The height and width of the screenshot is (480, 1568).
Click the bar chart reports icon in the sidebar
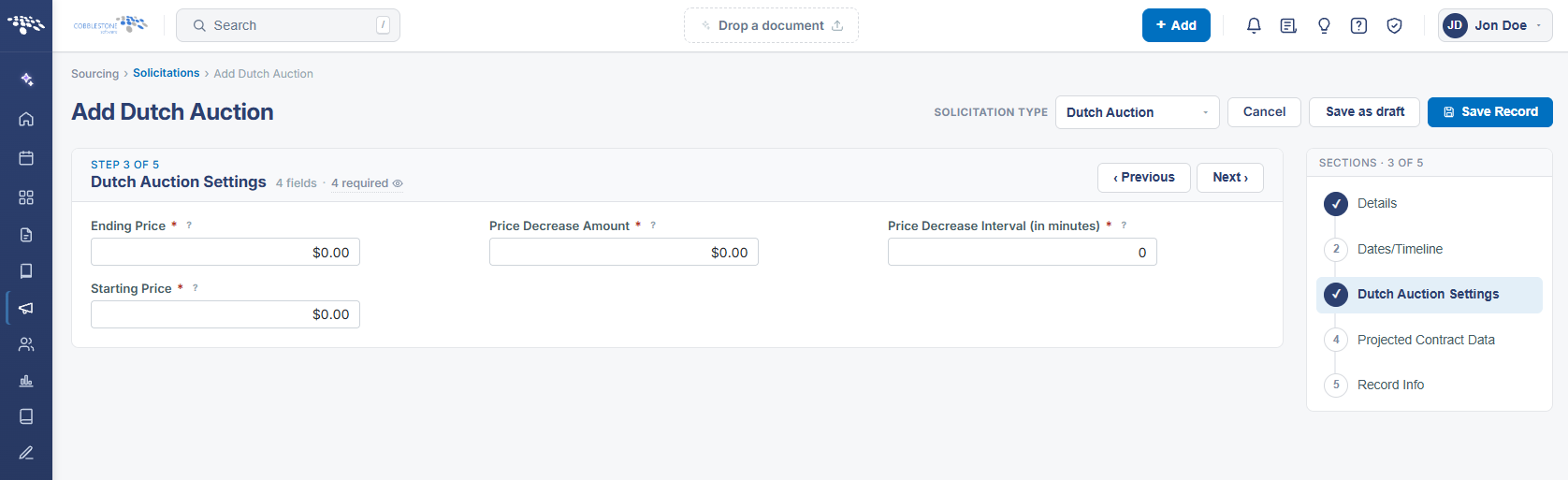pos(26,381)
